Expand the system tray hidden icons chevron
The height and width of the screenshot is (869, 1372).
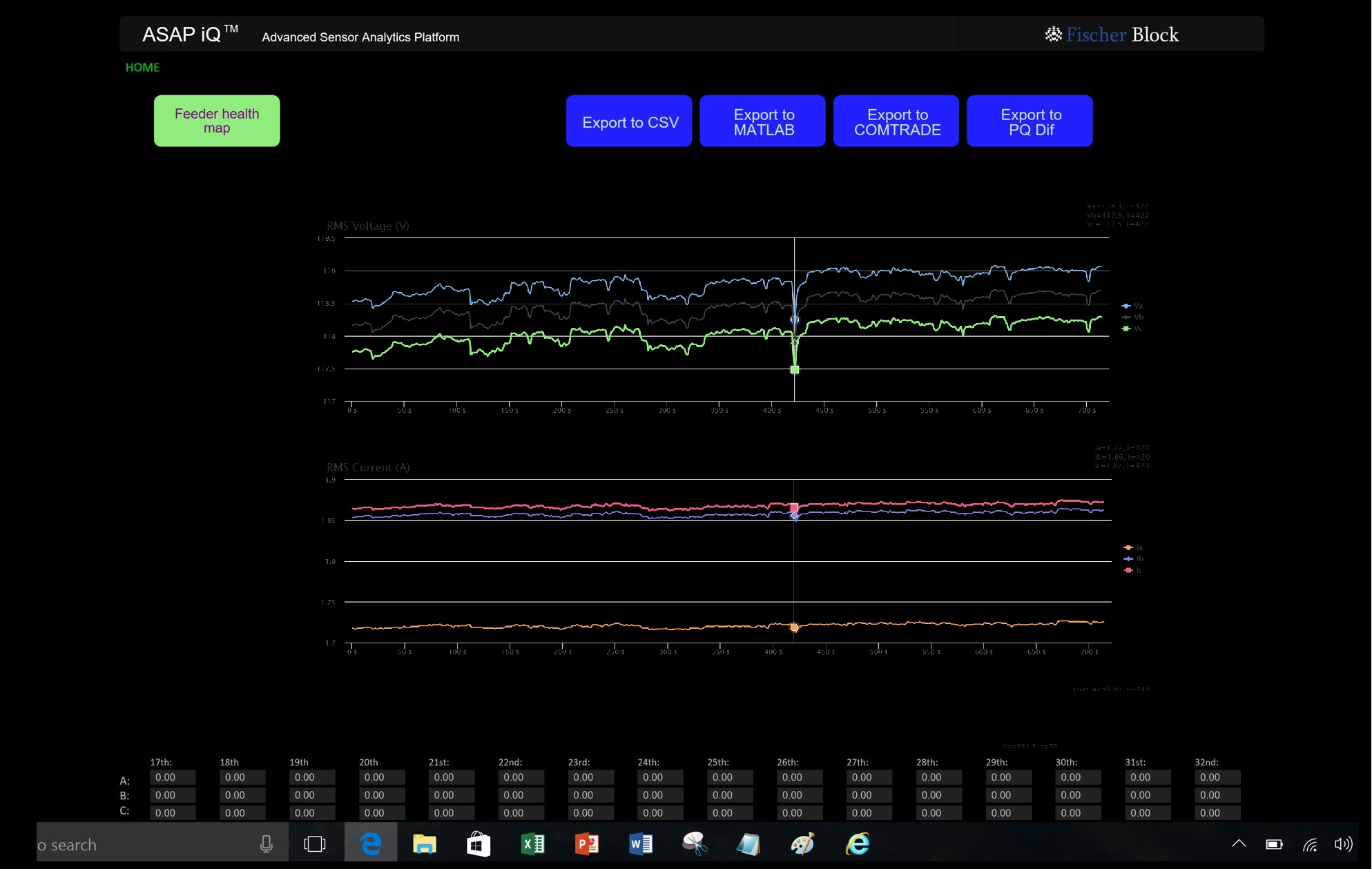pos(1239,843)
